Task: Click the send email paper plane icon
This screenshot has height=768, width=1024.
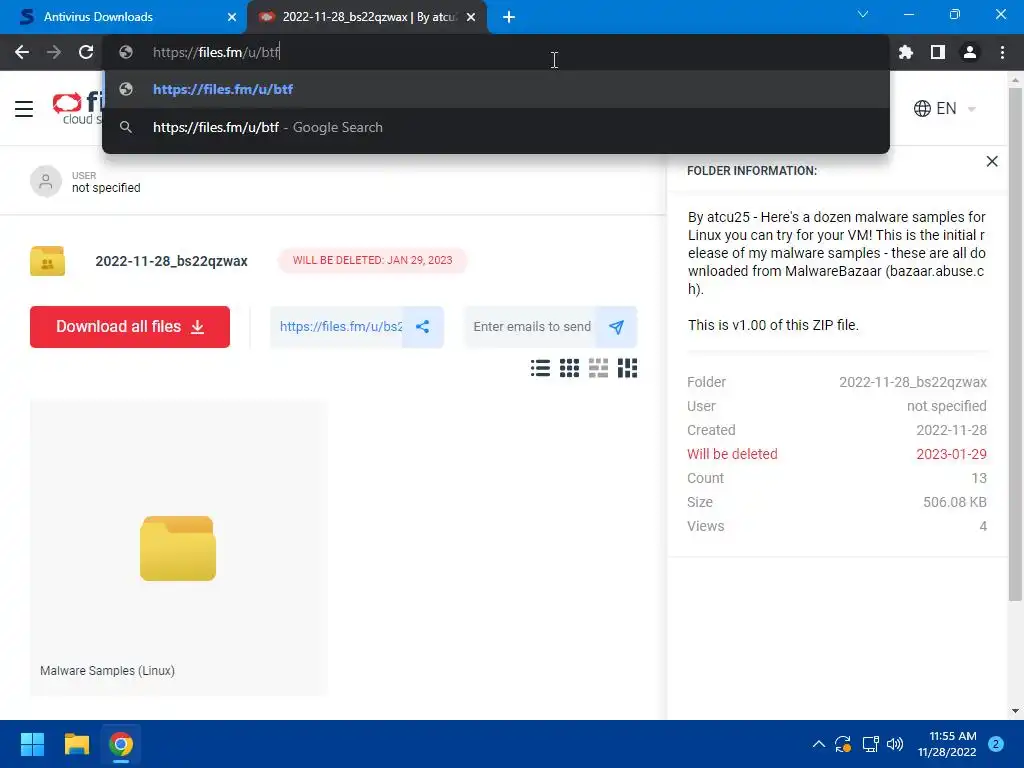Action: (616, 327)
